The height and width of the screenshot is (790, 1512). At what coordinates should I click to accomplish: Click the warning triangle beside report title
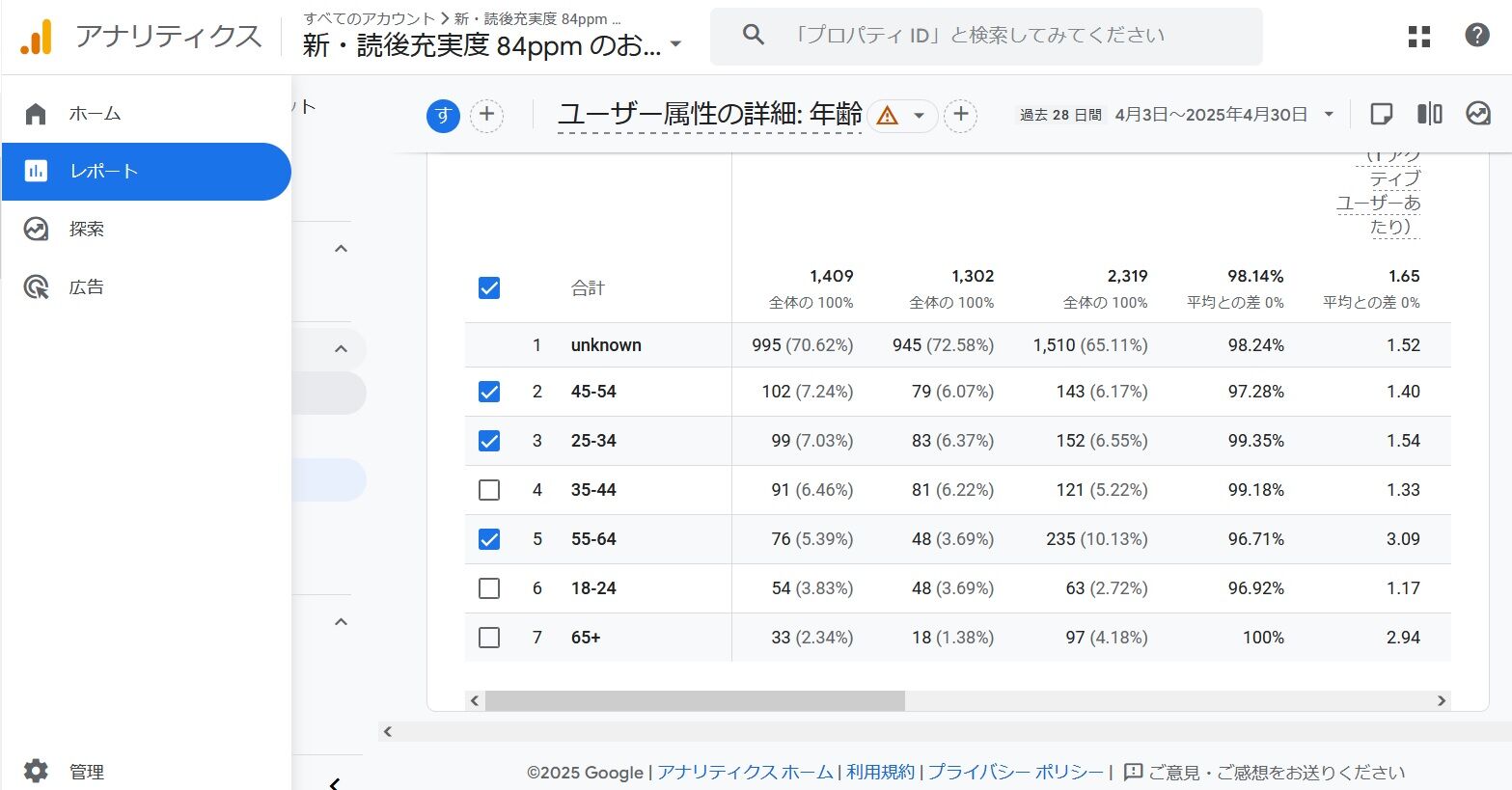888,116
